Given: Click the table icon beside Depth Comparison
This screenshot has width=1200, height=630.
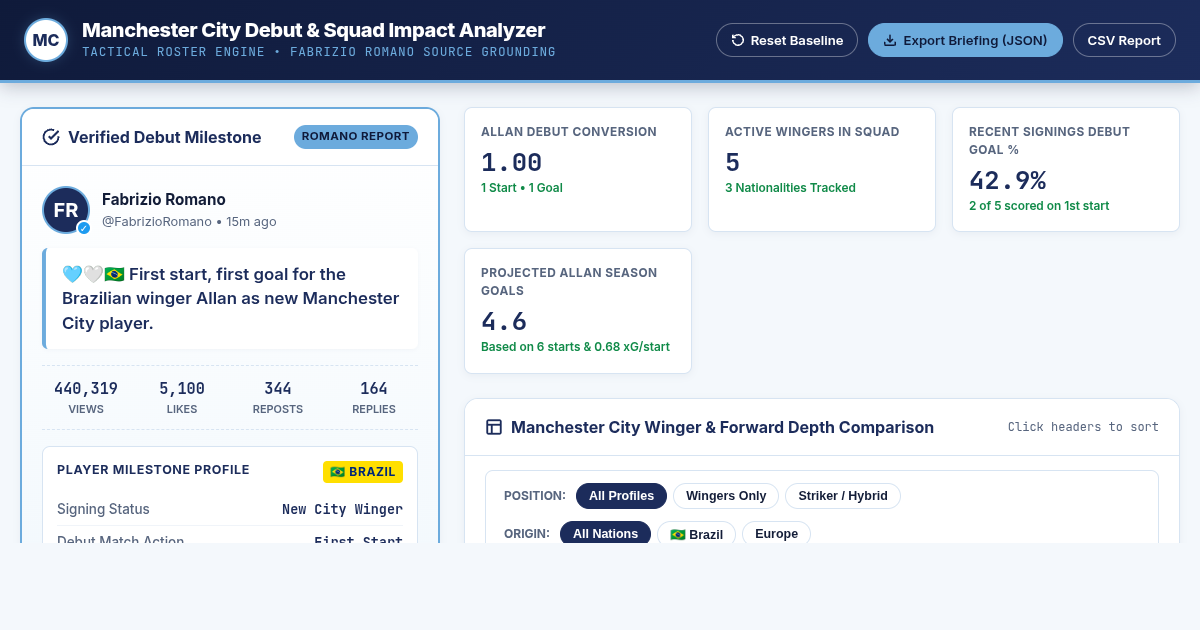Looking at the screenshot, I should click(x=494, y=427).
